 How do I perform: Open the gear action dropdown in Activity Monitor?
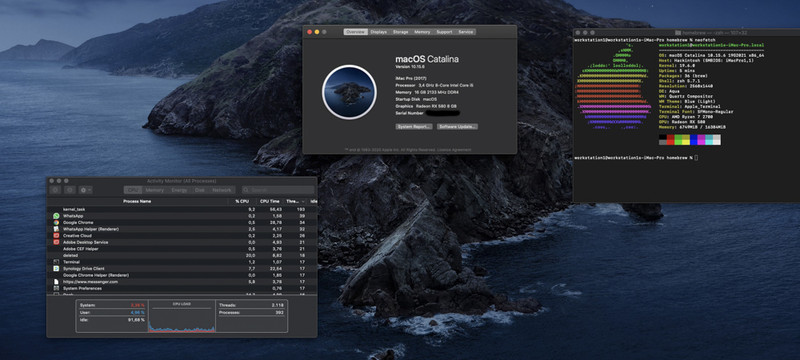coord(85,190)
